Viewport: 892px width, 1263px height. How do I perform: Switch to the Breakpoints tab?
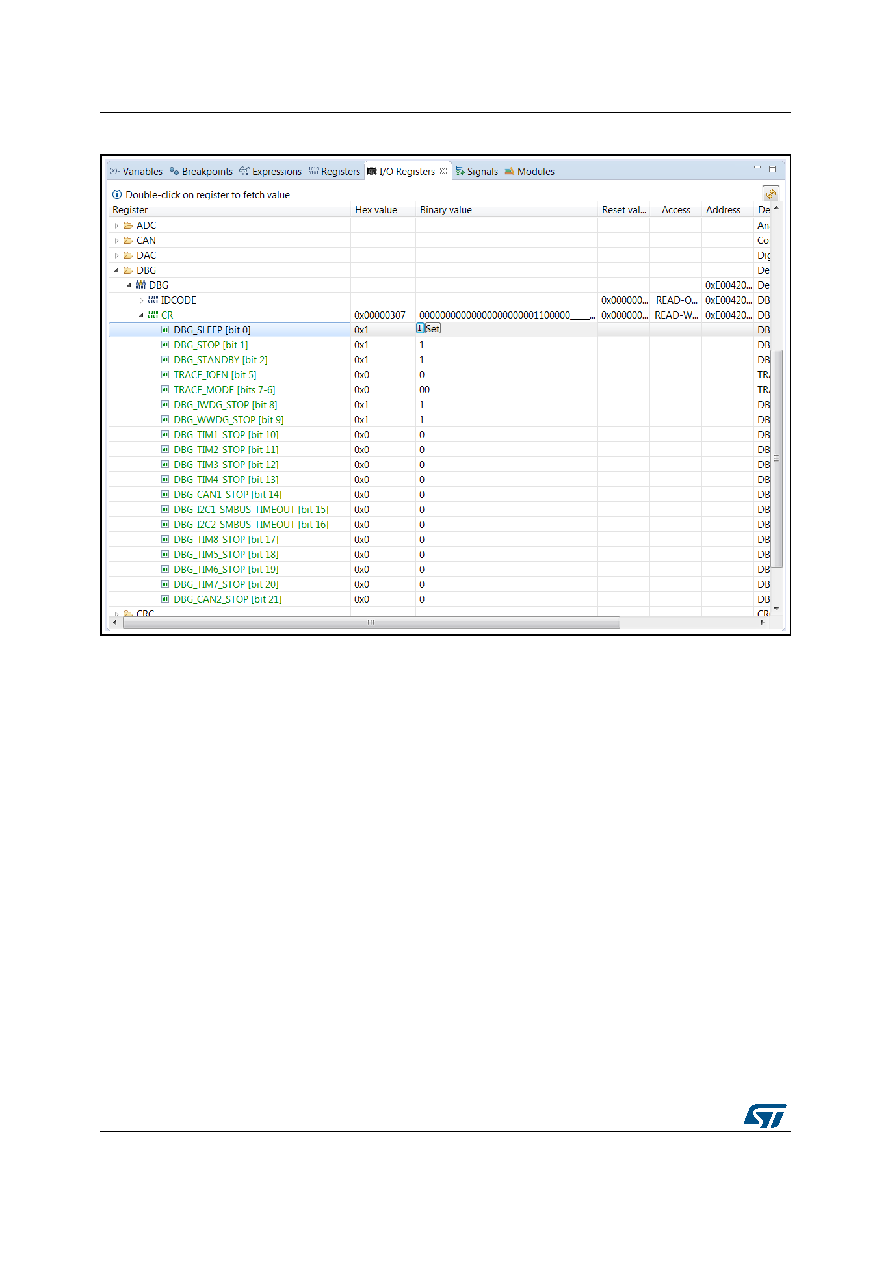[201, 171]
